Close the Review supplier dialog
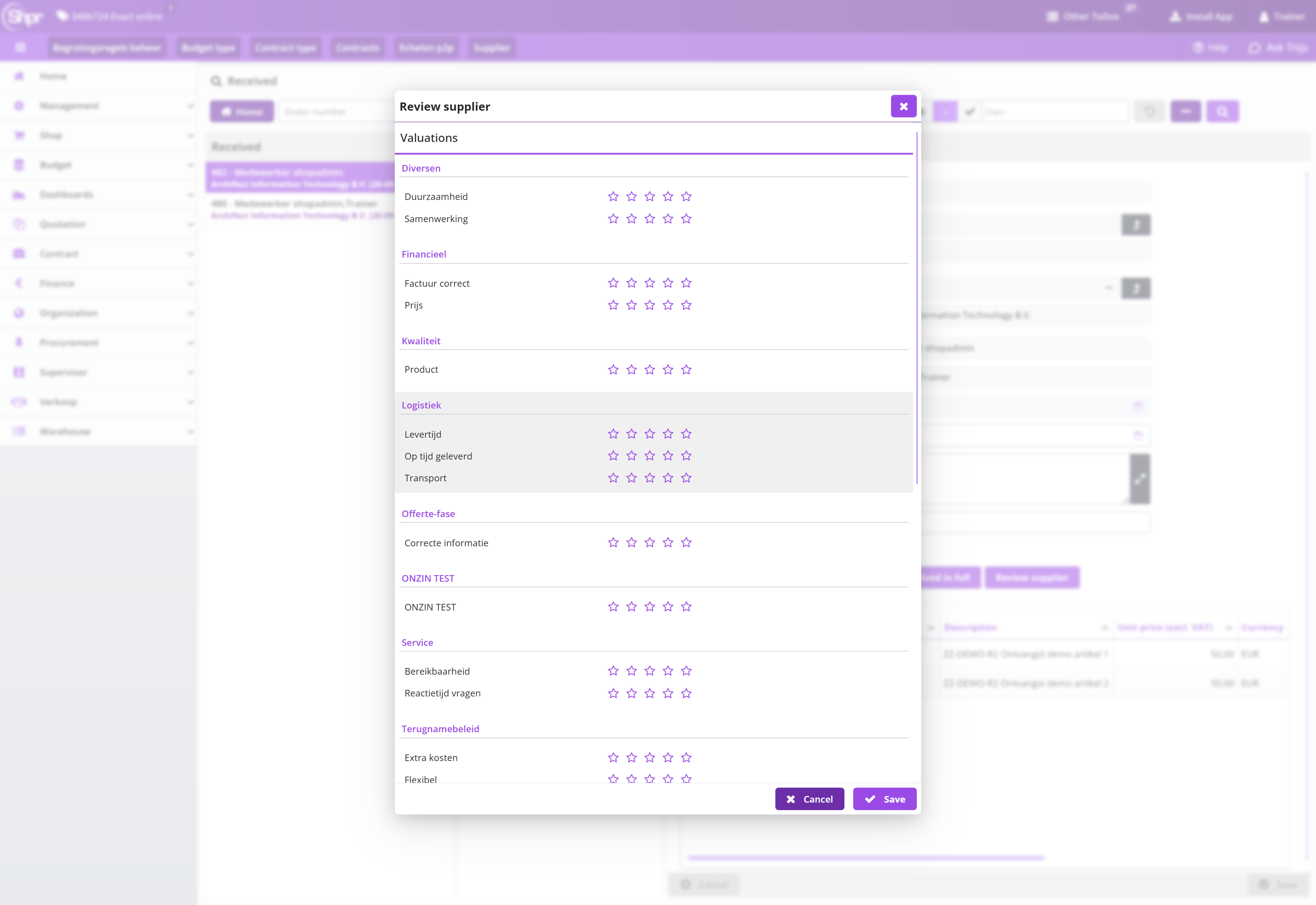 904,106
